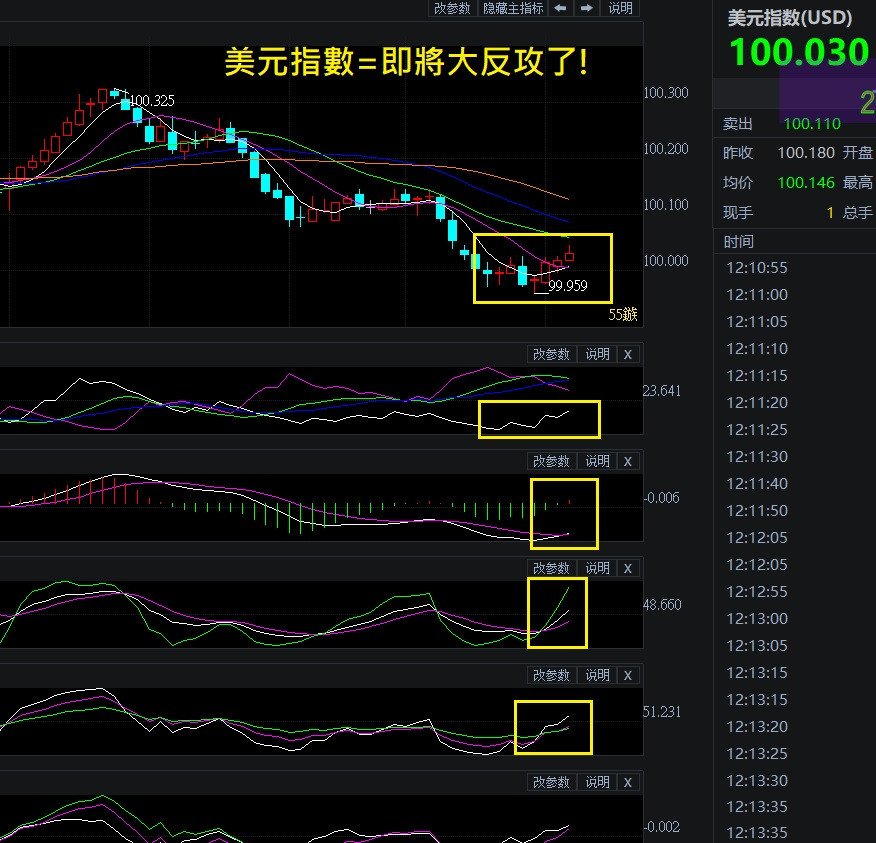876x843 pixels.
Task: Close the second sub-indicator panel
Action: click(x=627, y=461)
